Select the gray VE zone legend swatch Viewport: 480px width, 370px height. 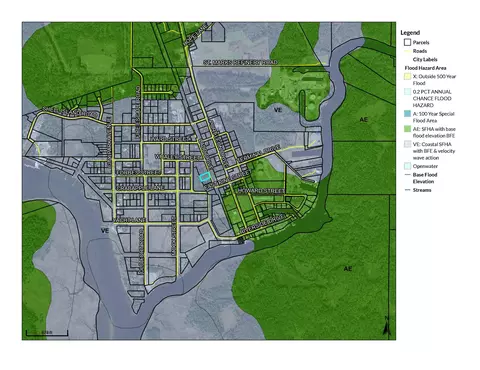[407, 144]
